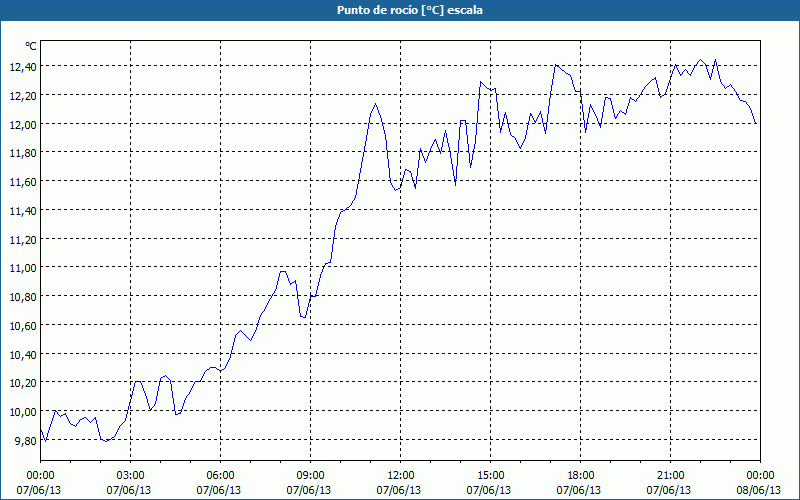Screen dimensions: 800x500
Task: Click the dew point curve peak near 11:00
Action: point(376,104)
